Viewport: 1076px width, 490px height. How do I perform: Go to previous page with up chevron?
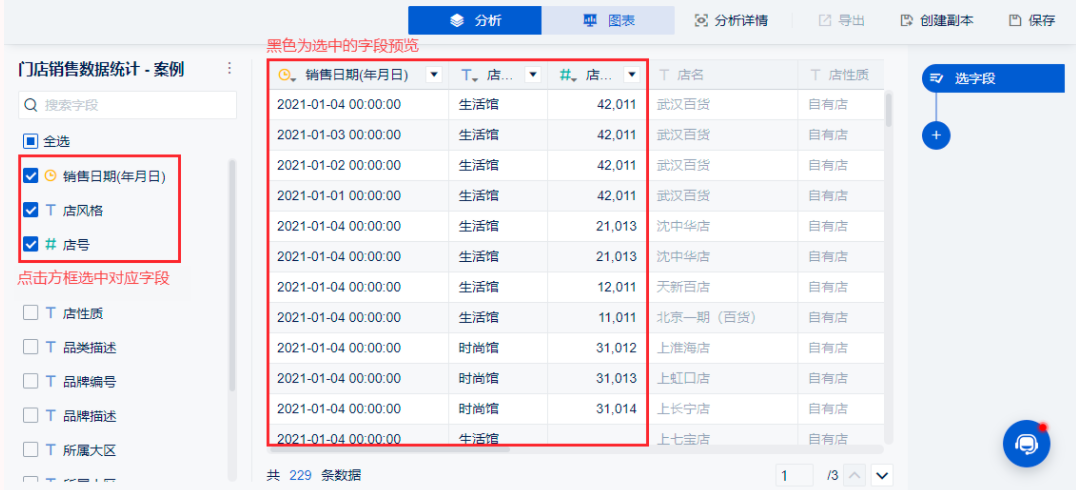[x=854, y=474]
